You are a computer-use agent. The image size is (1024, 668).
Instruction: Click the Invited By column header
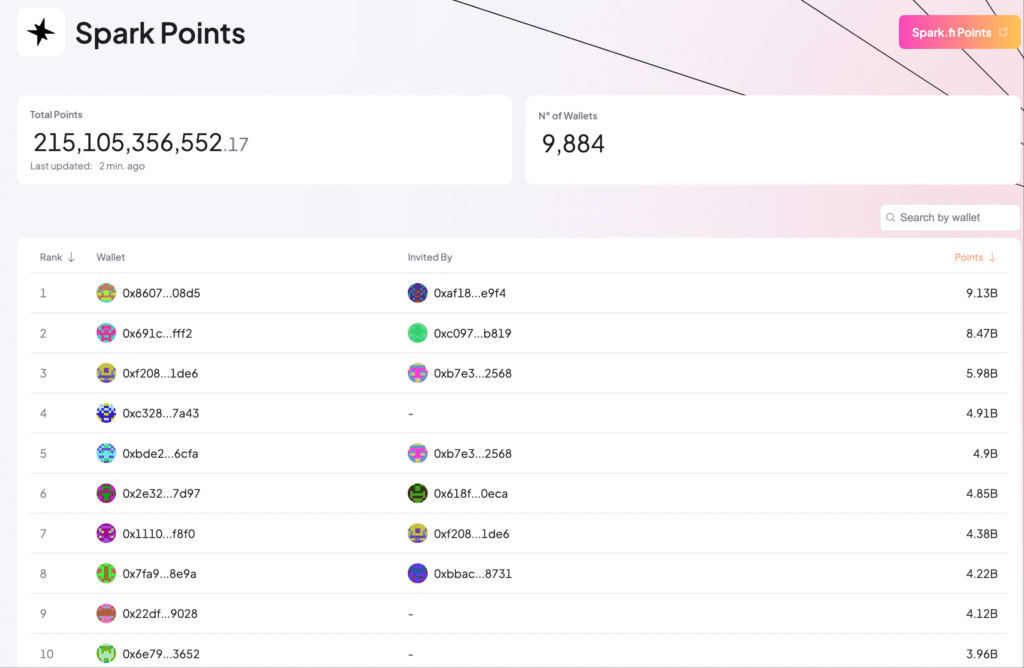(430, 257)
